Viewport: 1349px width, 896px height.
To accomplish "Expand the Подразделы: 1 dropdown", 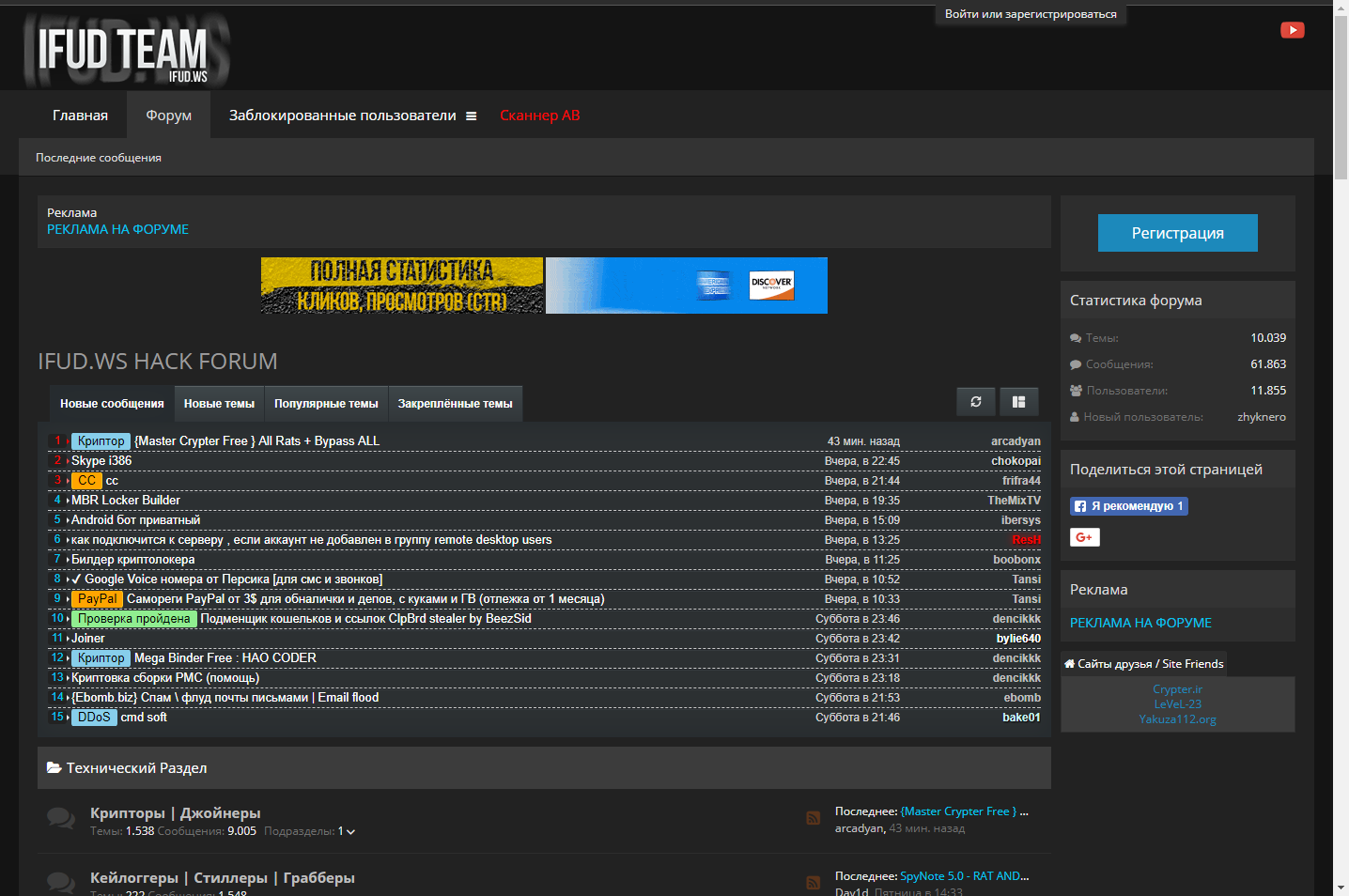I will click(x=347, y=831).
